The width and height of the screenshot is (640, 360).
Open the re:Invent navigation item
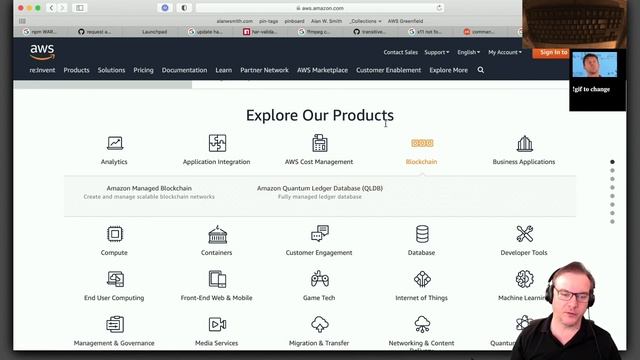pyautogui.click(x=42, y=70)
